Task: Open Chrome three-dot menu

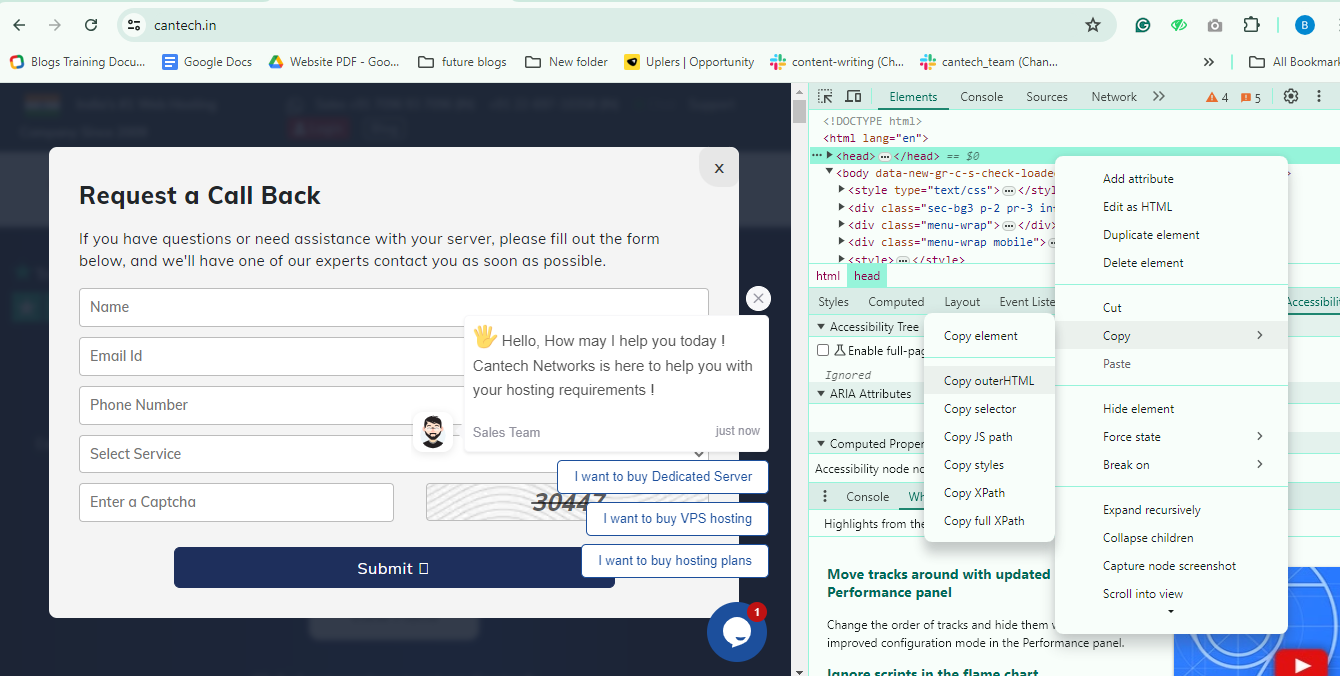Action: pyautogui.click(x=1336, y=25)
